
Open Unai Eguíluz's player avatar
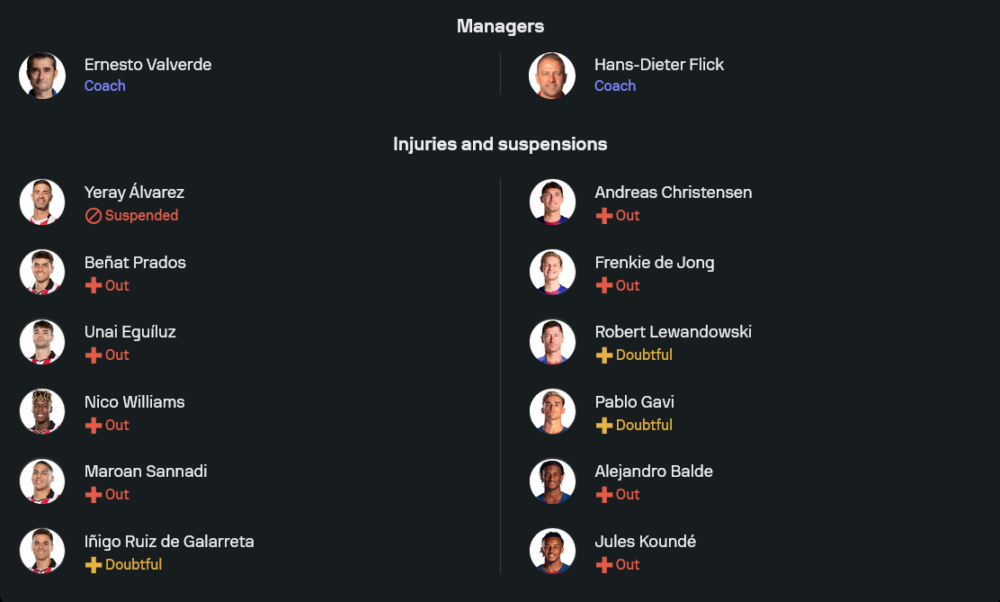[42, 342]
